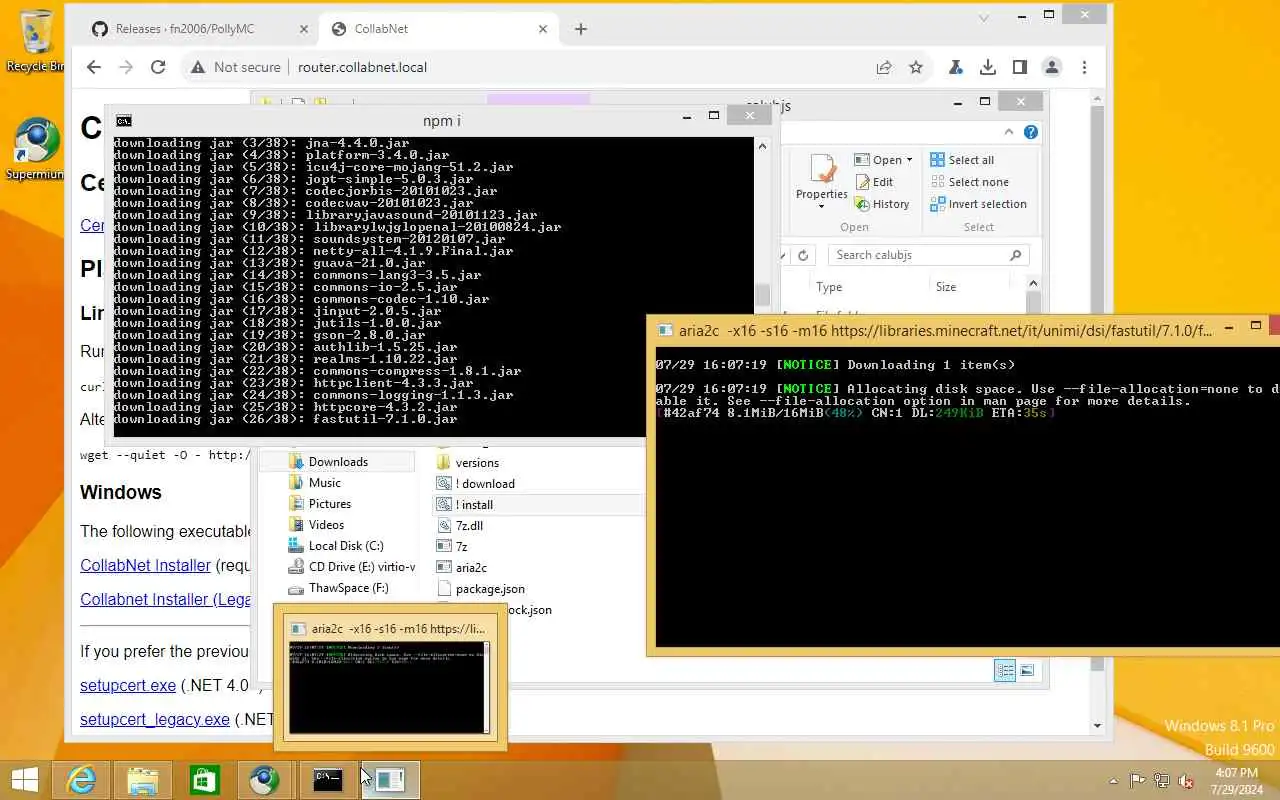Click the Supermium browser taskbar icon

[265, 780]
